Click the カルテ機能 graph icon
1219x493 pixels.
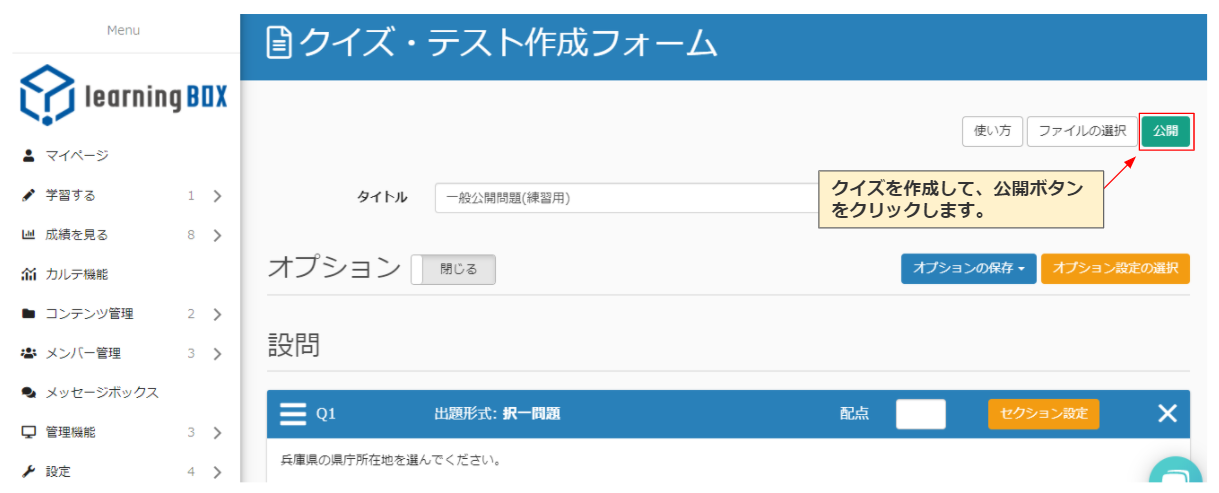[28, 275]
